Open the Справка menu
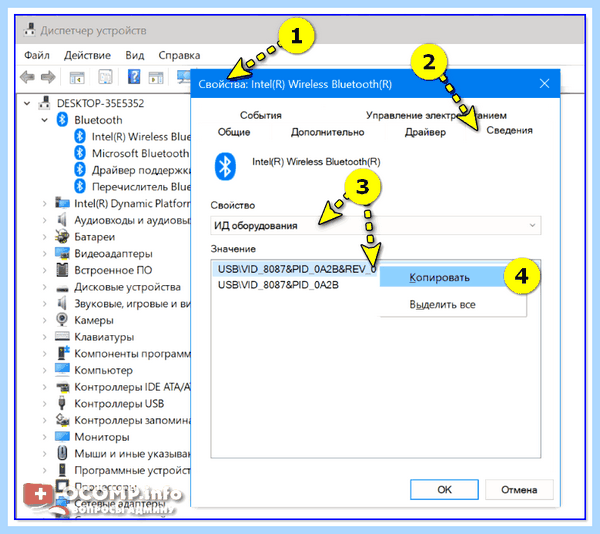This screenshot has width=600, height=534. [179, 55]
